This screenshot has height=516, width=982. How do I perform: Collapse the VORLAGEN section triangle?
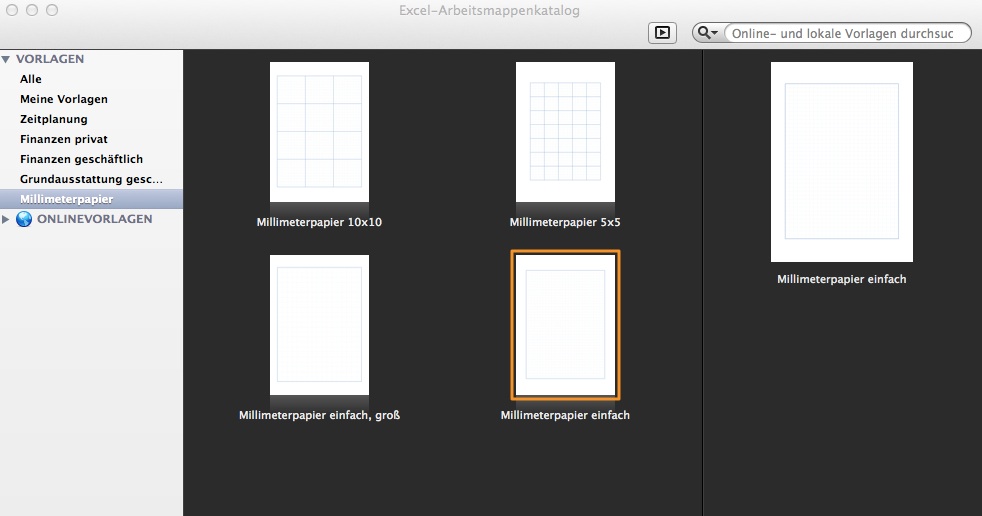pos(7,59)
